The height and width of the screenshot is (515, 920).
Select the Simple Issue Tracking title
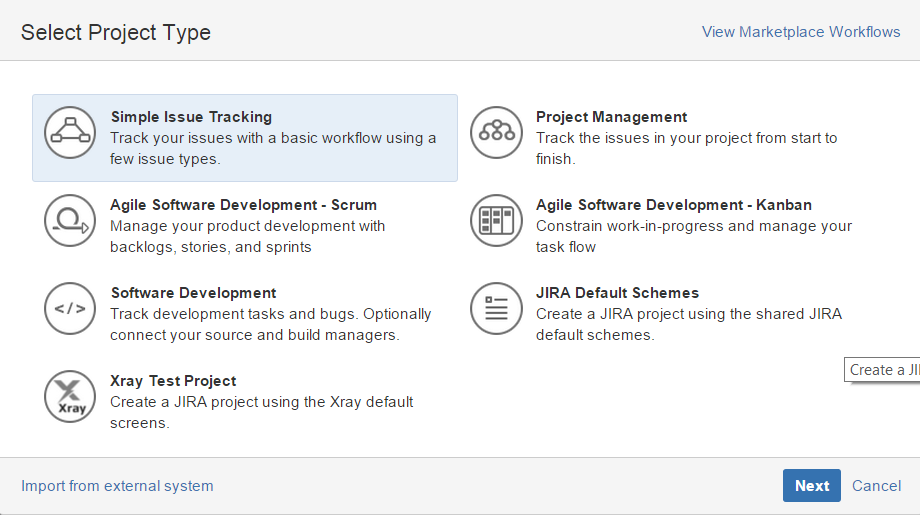(x=191, y=117)
